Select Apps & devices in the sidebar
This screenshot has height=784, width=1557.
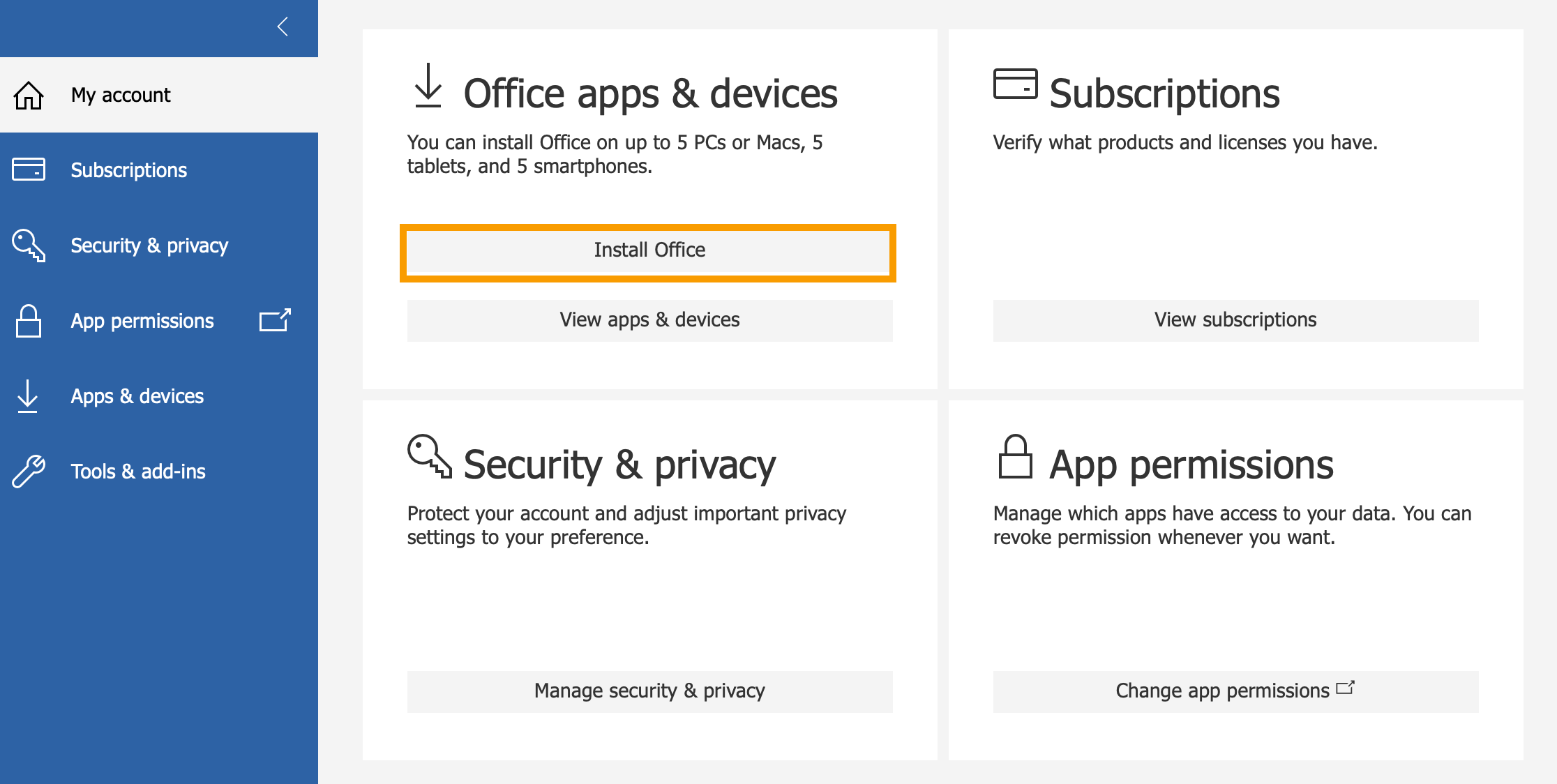[x=137, y=396]
